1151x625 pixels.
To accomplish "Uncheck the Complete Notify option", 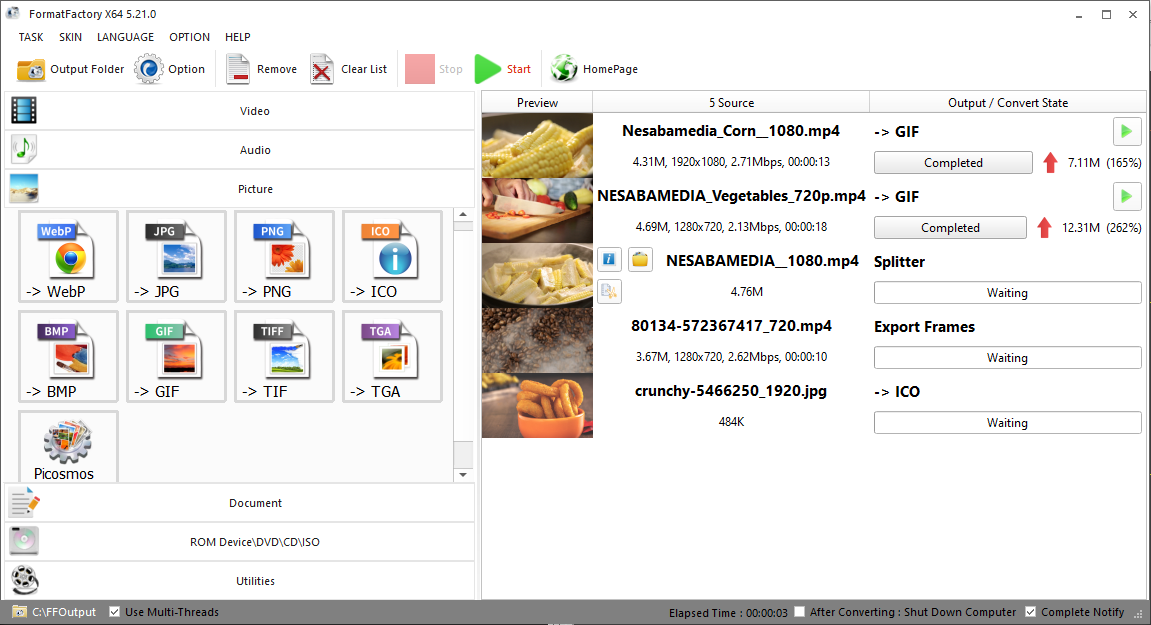I will point(1031,612).
